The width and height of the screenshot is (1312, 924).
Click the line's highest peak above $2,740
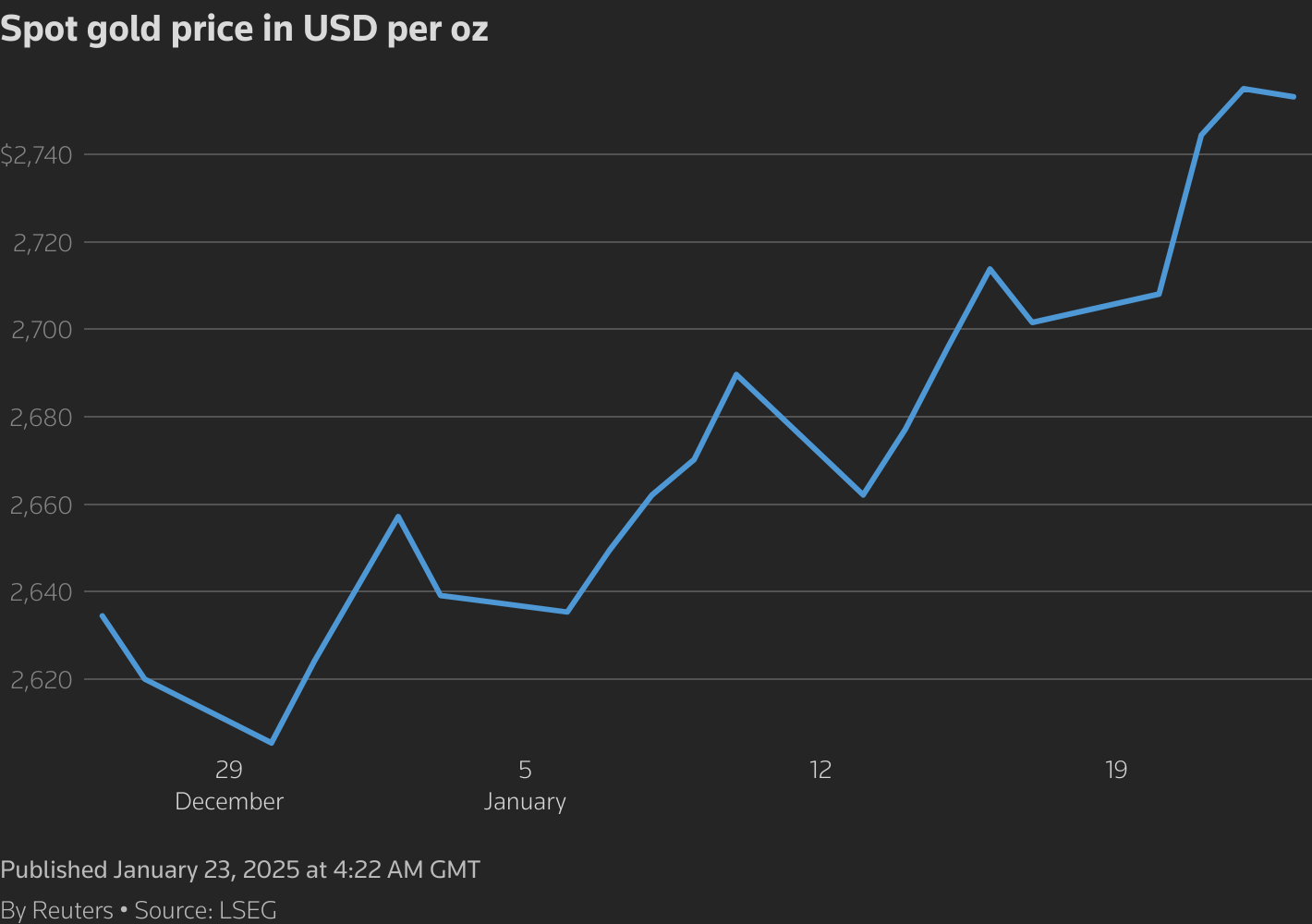pos(1244,89)
